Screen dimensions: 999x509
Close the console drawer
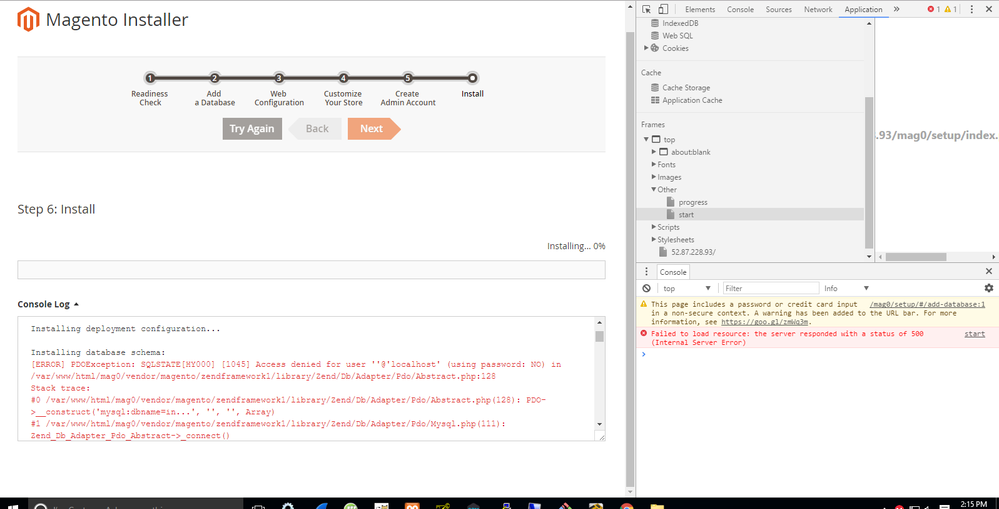989,271
